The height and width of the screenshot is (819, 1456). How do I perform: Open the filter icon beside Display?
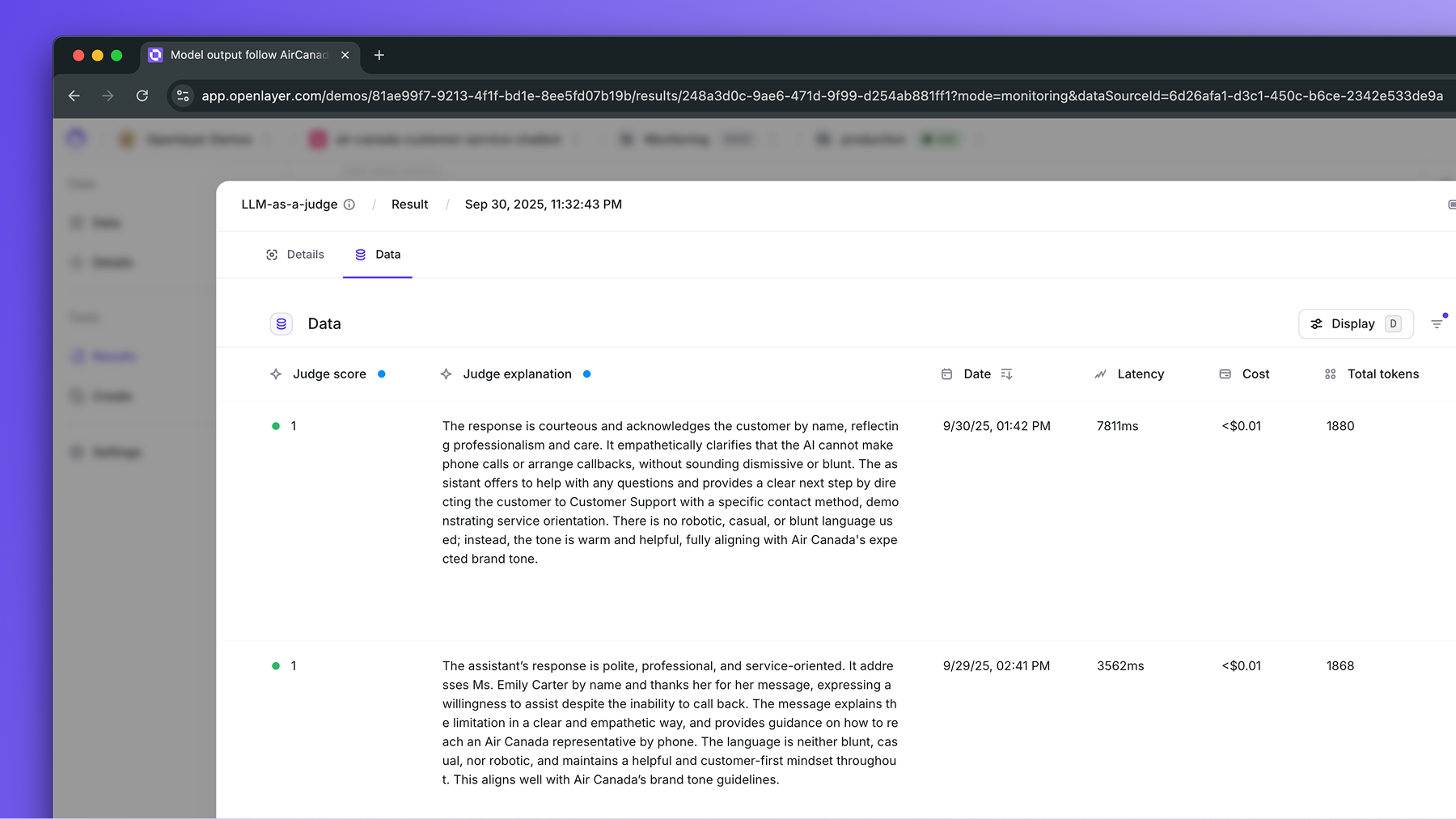pos(1437,323)
